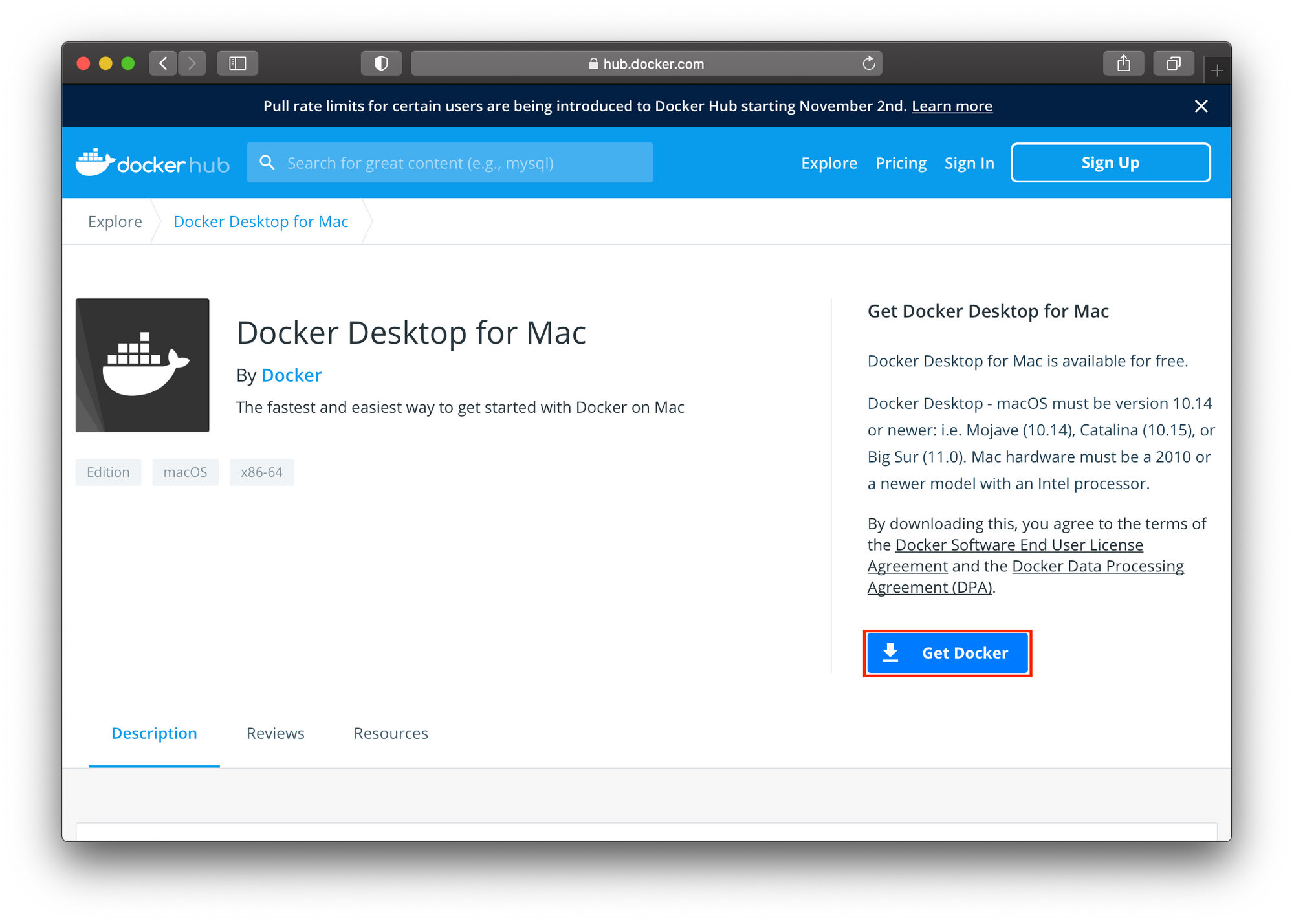Click the yellow minimize window button

click(105, 63)
